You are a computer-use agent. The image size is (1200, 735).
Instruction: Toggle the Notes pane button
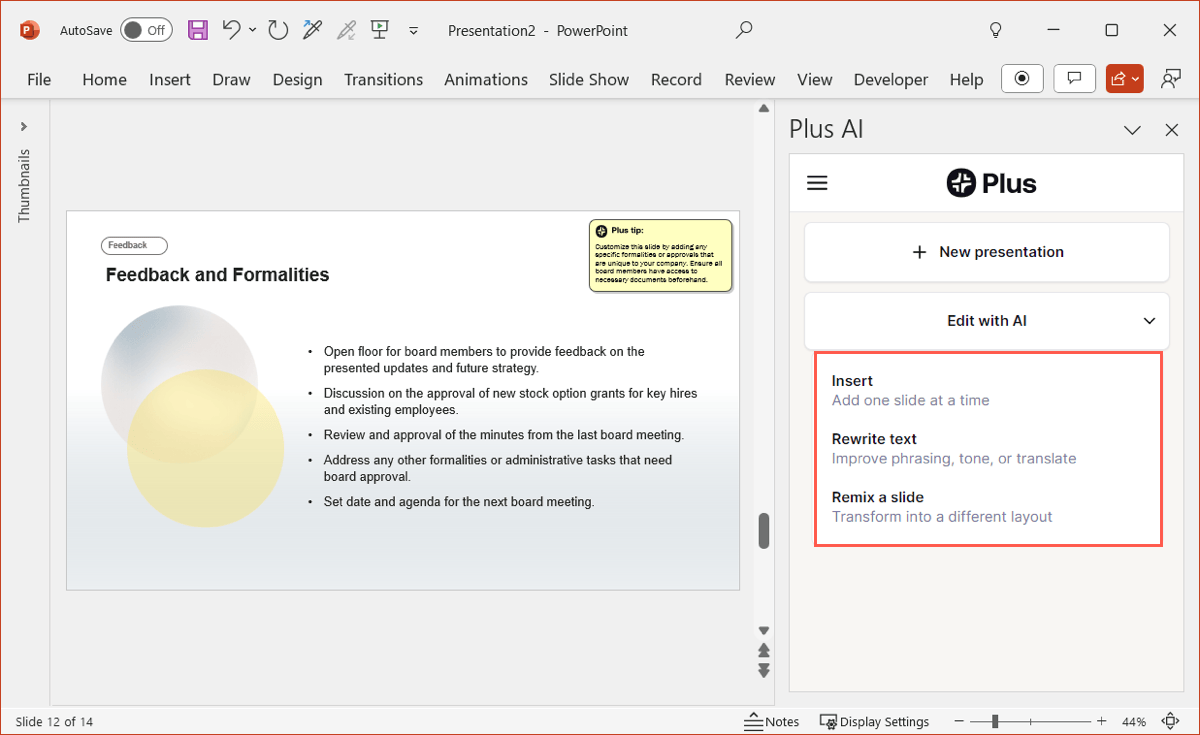[x=772, y=721]
